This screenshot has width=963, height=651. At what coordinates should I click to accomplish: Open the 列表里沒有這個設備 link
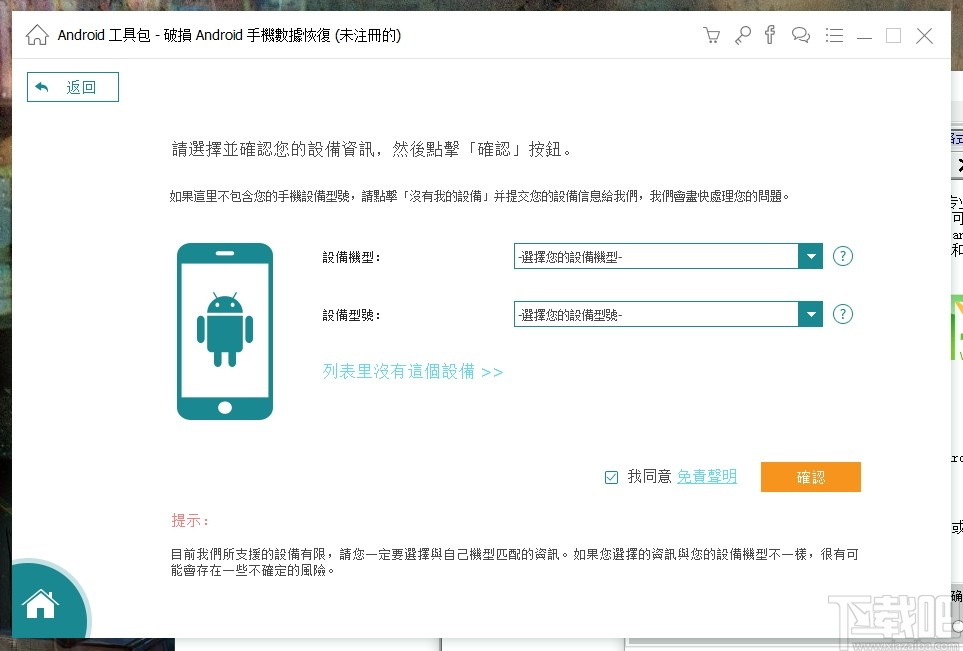(413, 372)
